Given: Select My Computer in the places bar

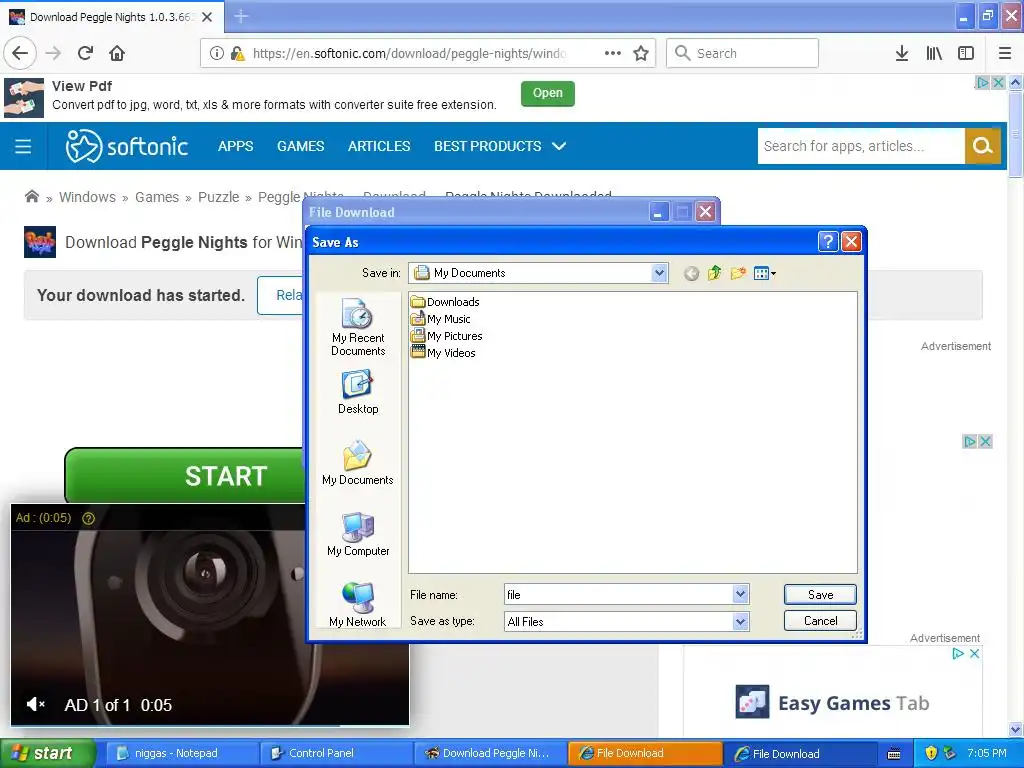Looking at the screenshot, I should click(358, 534).
